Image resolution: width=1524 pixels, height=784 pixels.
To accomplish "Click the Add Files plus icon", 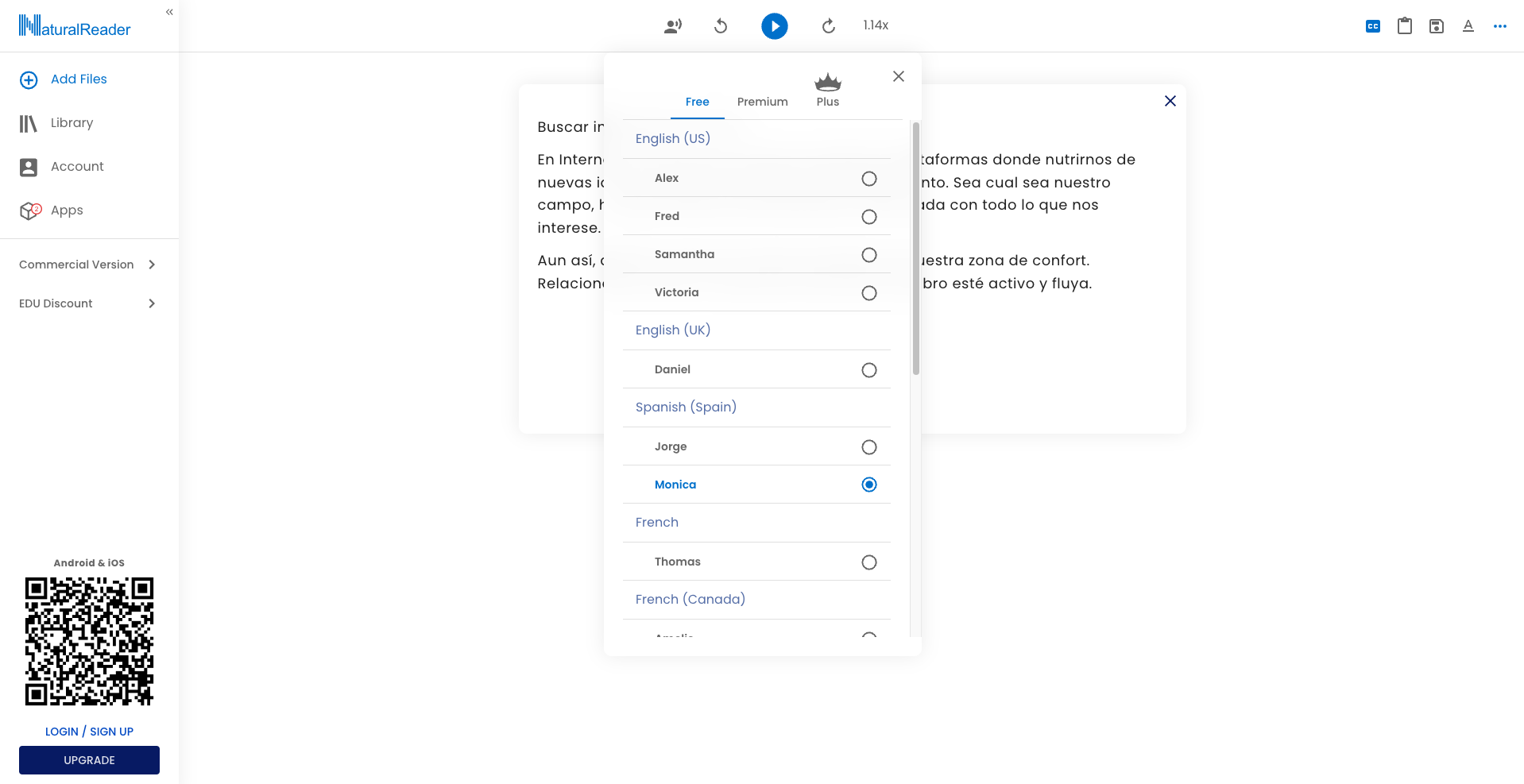I will coord(29,79).
